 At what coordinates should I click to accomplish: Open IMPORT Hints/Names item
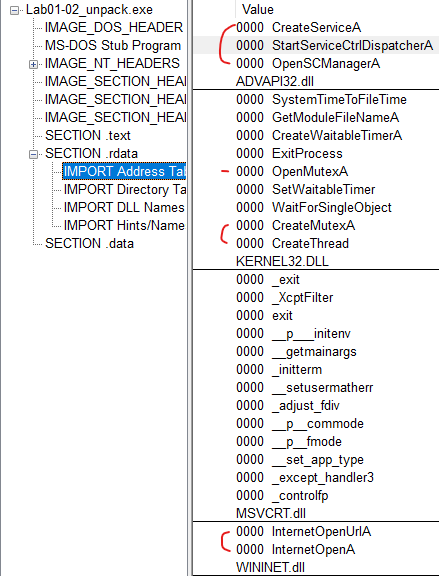[124, 226]
